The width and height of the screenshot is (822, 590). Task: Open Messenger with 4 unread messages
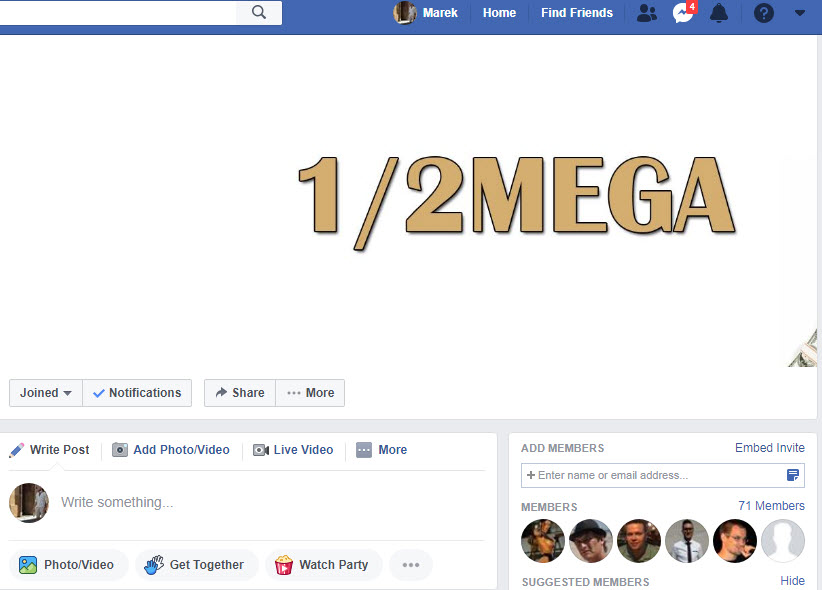click(x=684, y=13)
